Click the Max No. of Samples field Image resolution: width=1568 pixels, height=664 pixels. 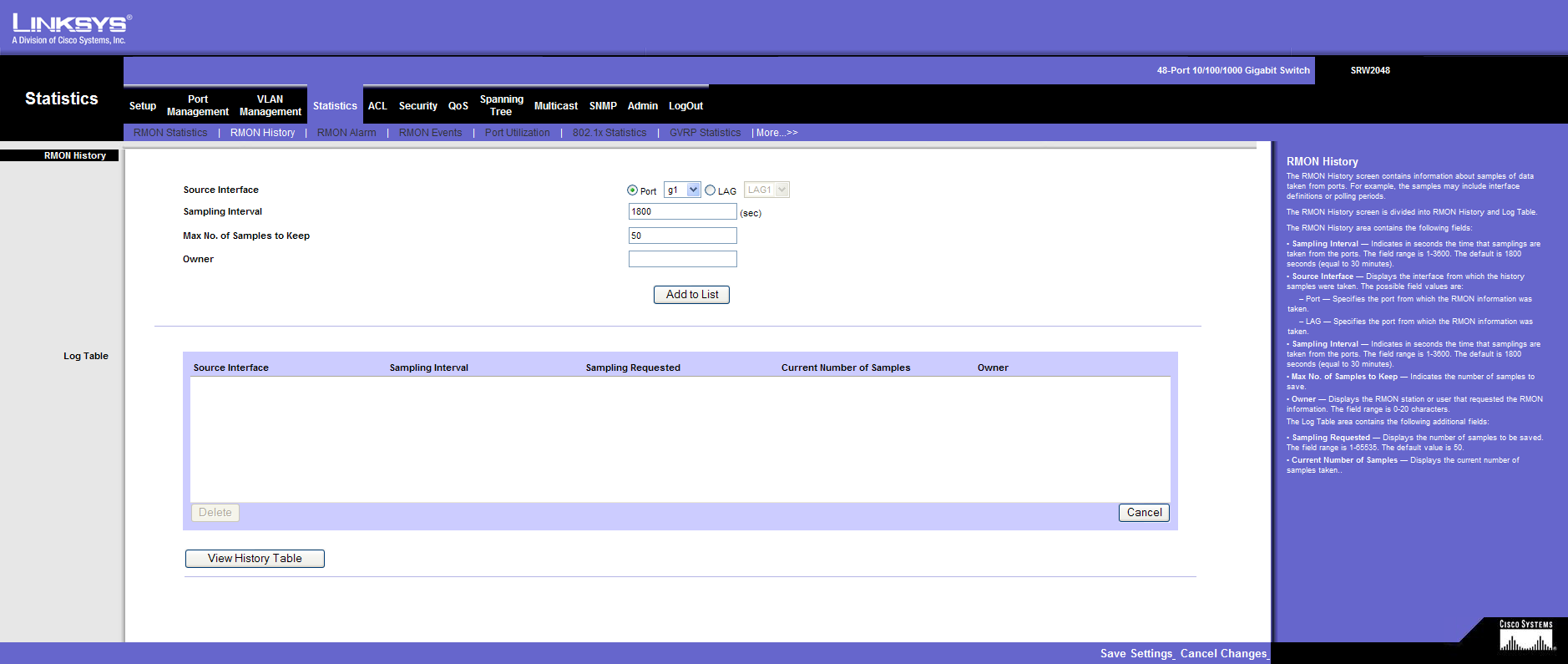(x=682, y=236)
